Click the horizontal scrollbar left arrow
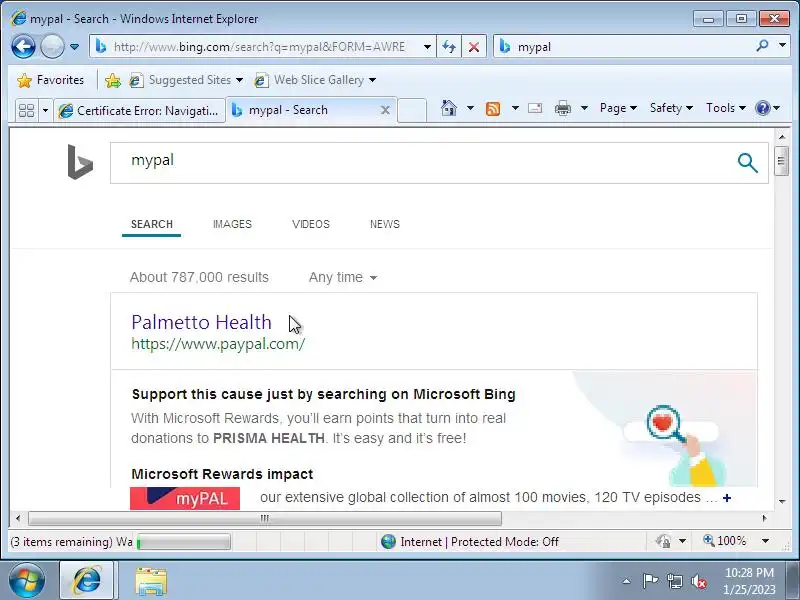Screen dimensions: 800x600 click(18, 518)
